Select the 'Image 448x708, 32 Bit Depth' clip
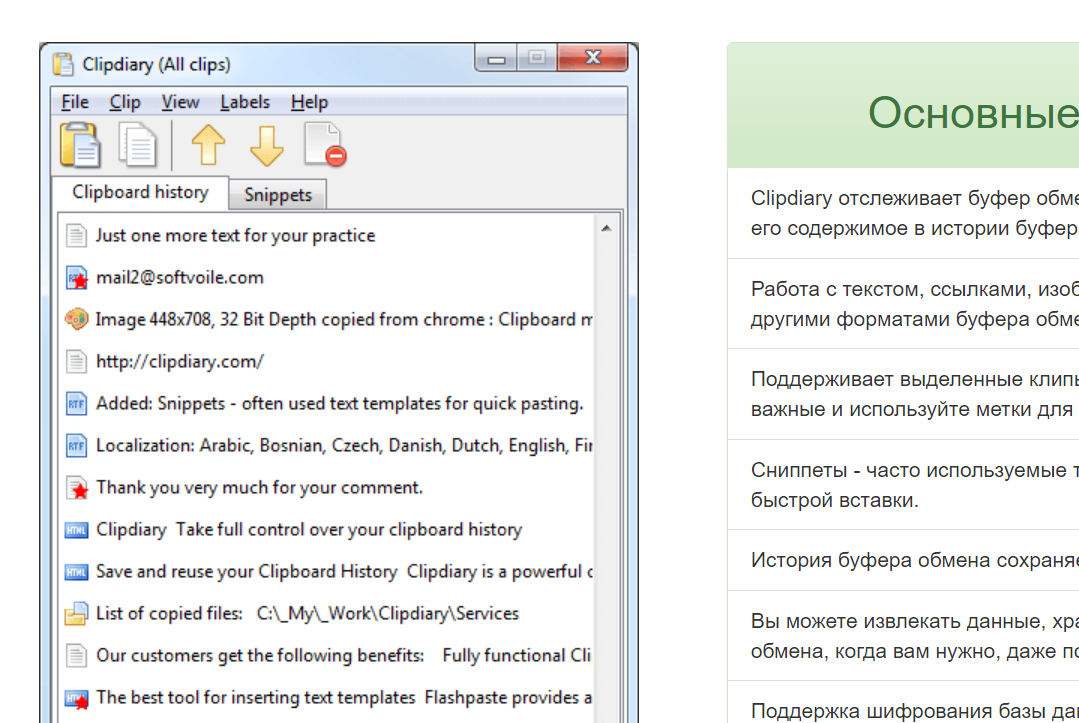This screenshot has width=1079, height=723. [344, 319]
